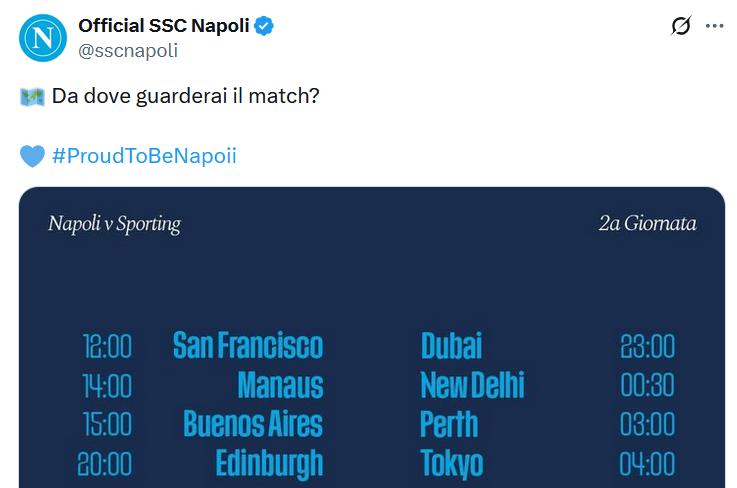Click the map emoji in the tweet
The width and height of the screenshot is (737, 488).
tap(32, 97)
